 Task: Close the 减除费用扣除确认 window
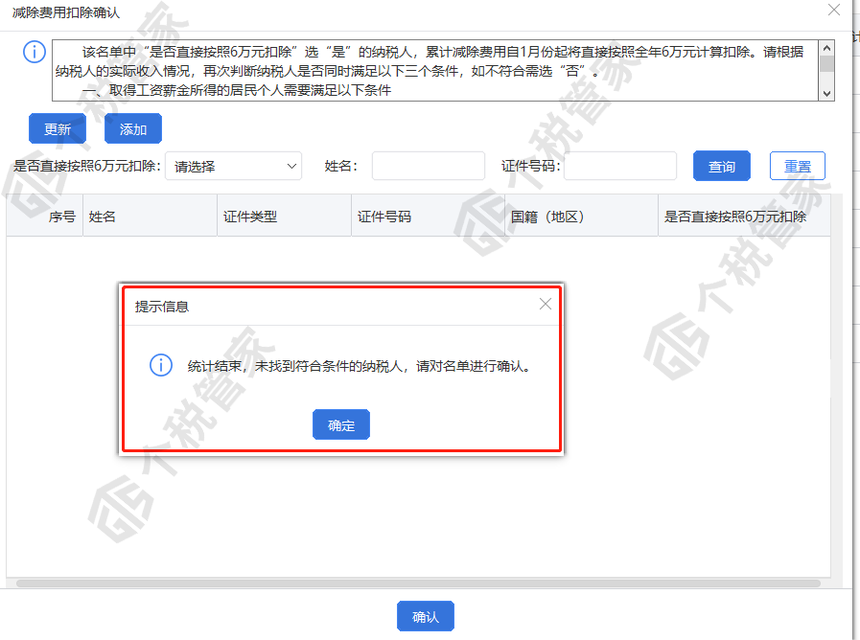coord(835,11)
